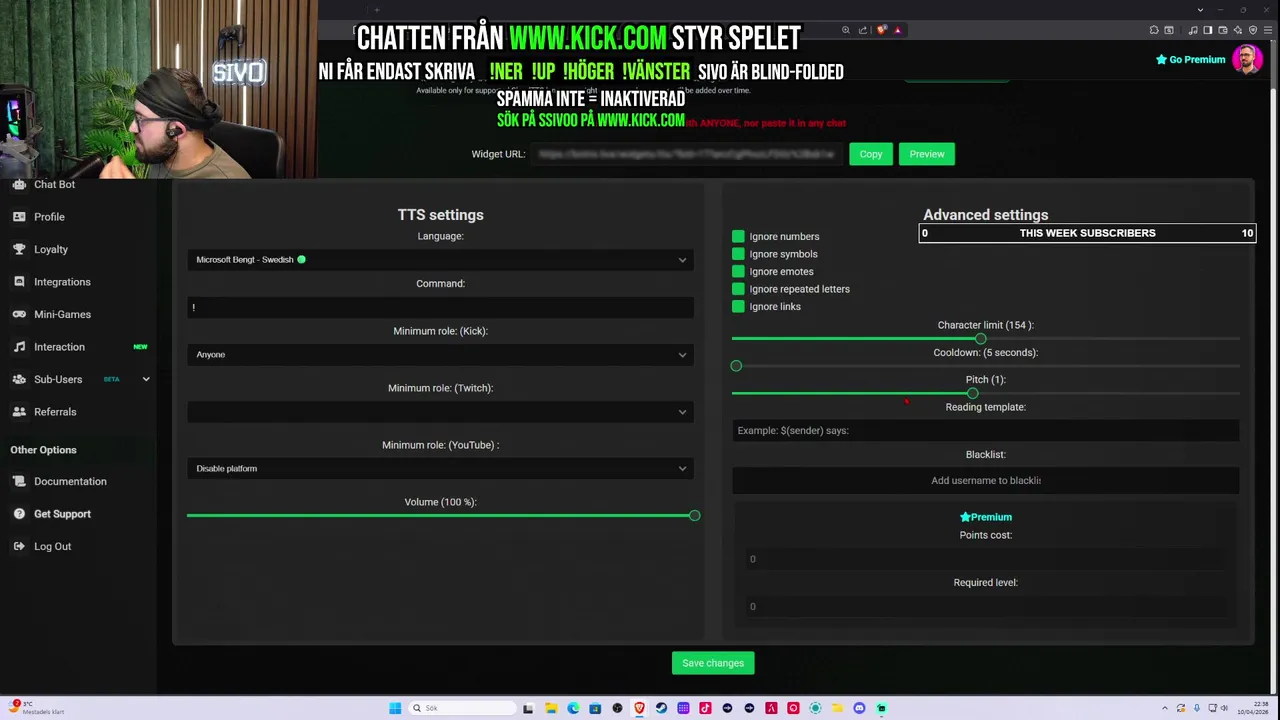Open Minimum role (Kick) dropdown
1280x720 pixels.
(x=440, y=354)
